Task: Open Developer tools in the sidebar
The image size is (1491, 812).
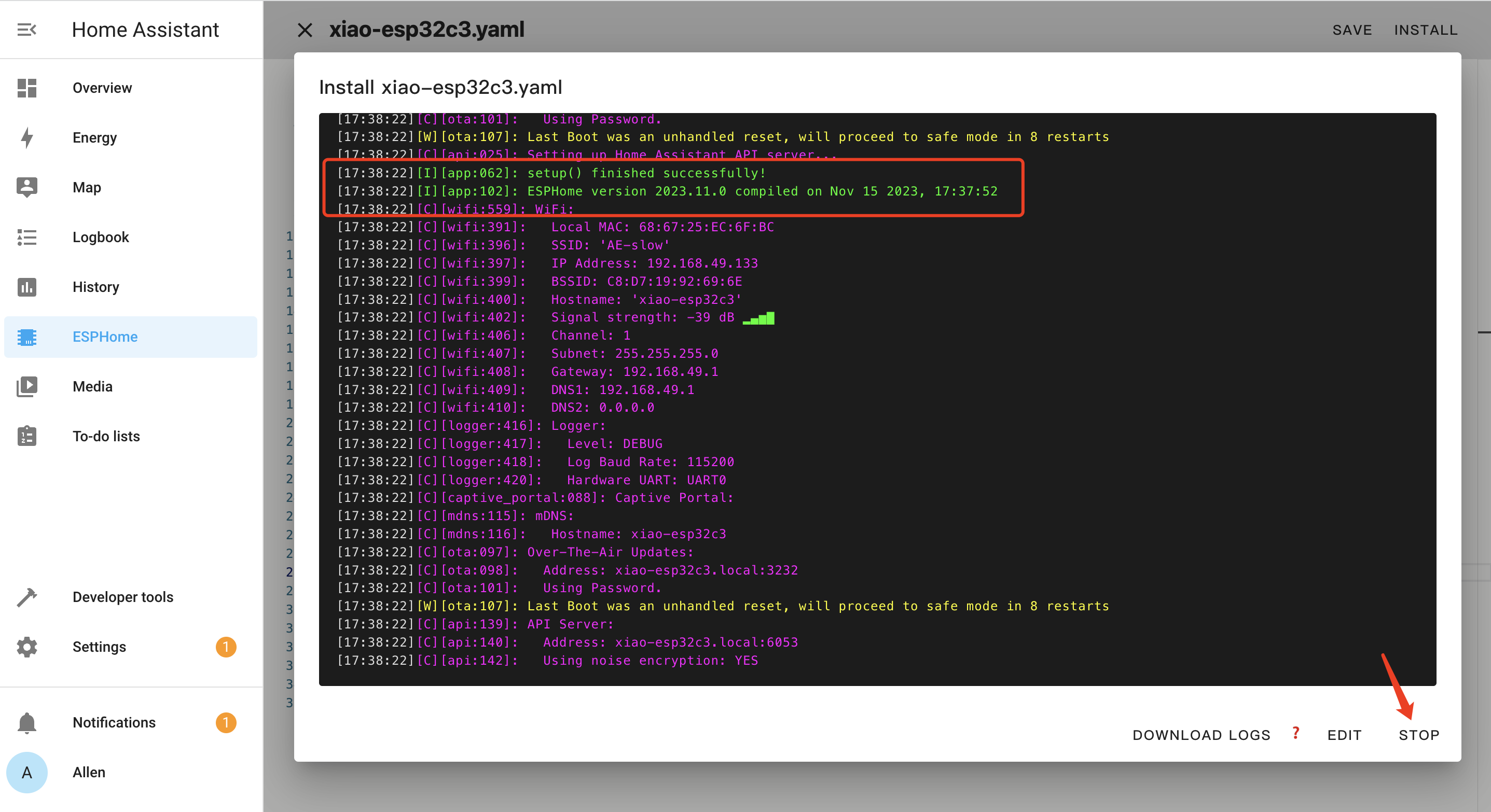Action: [130, 597]
